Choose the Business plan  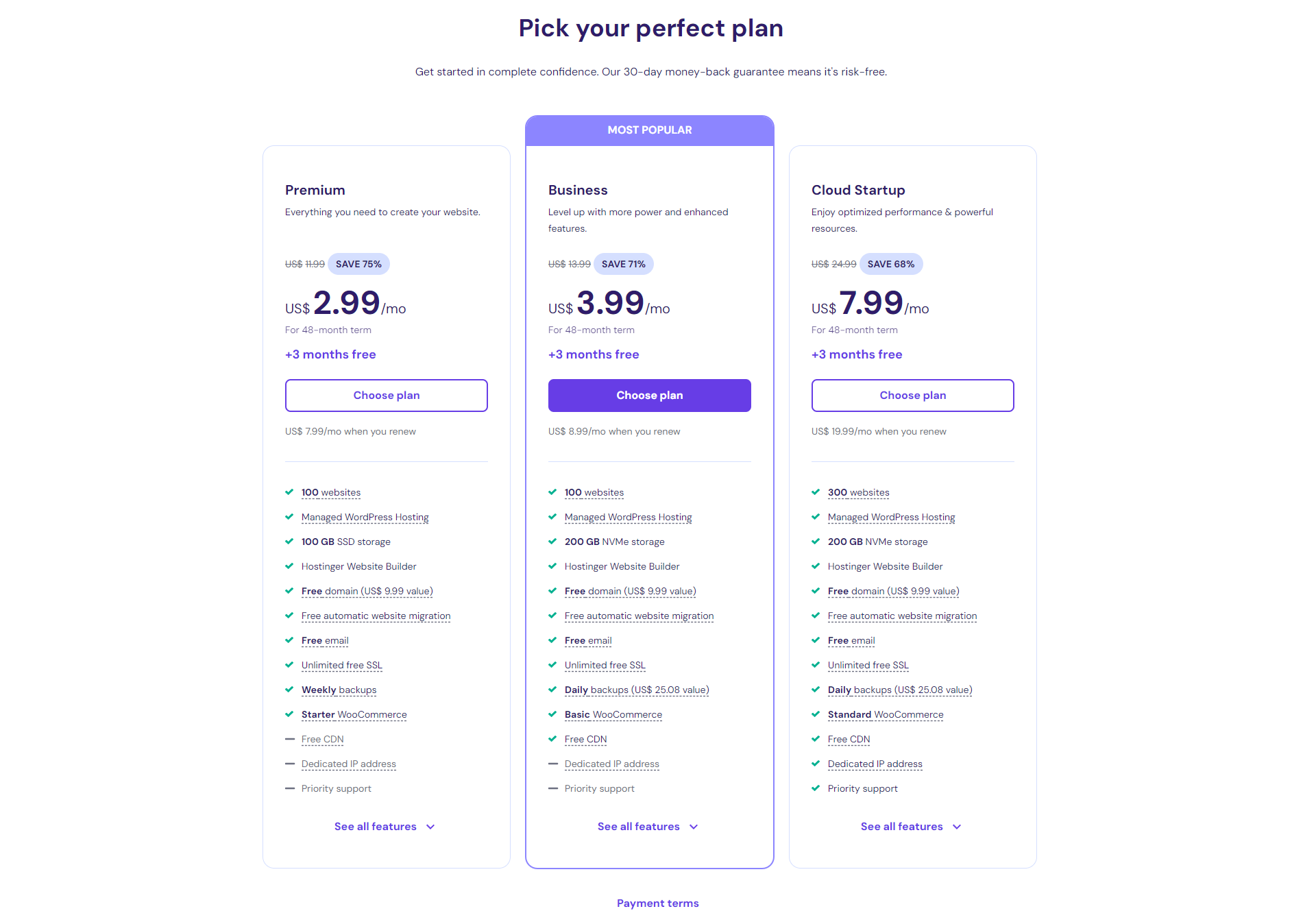(x=649, y=395)
